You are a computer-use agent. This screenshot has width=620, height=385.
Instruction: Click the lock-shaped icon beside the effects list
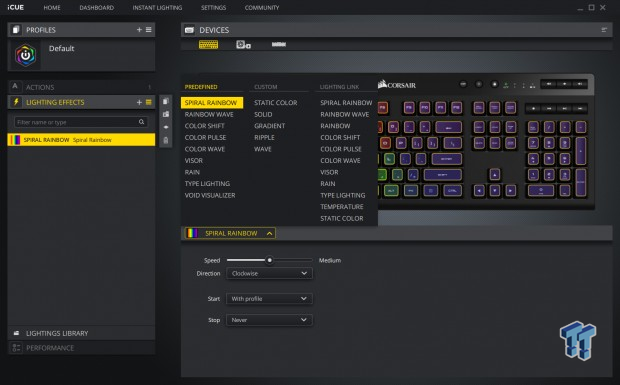coord(166,140)
